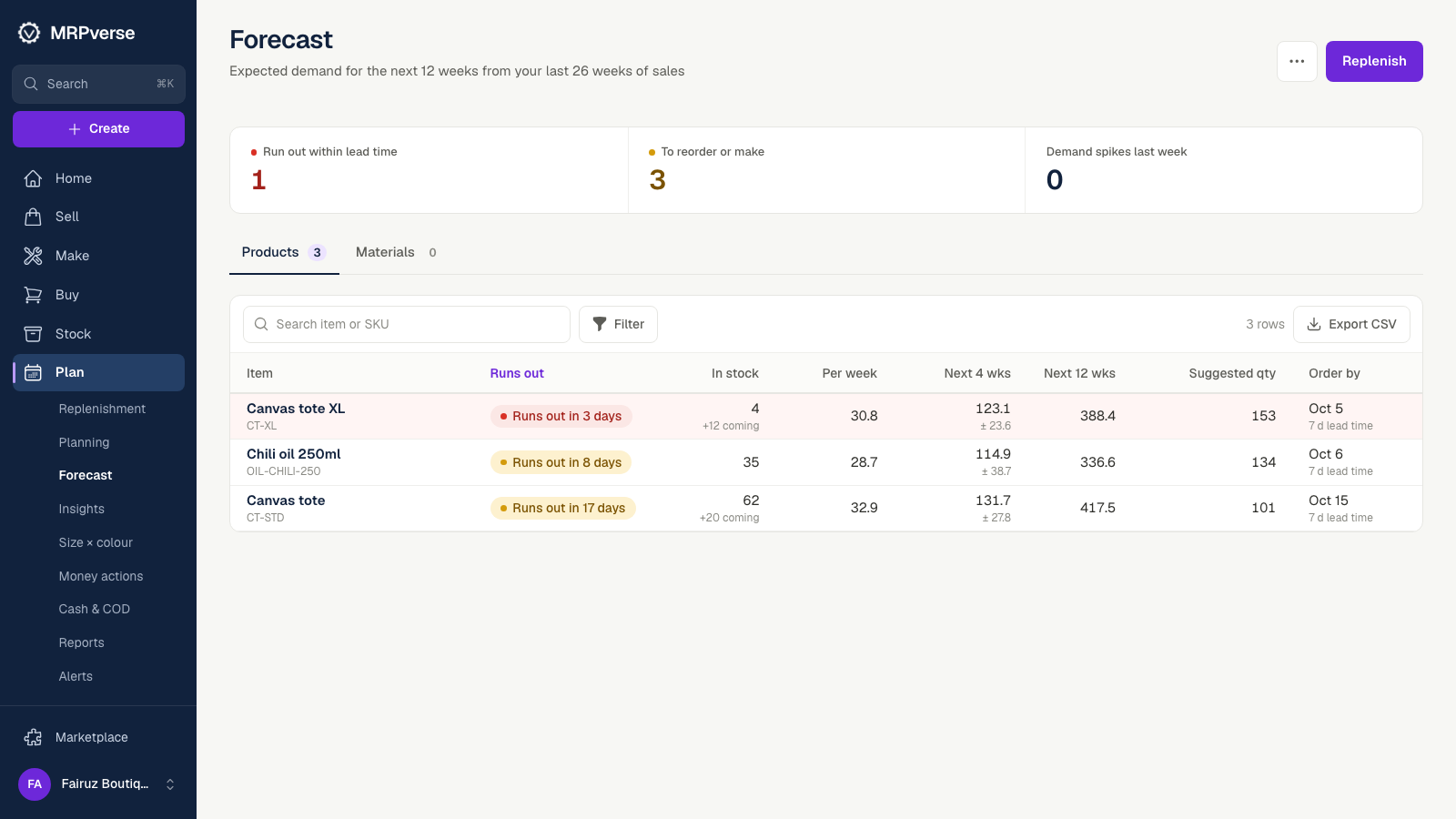Select the Chili oil 250ml item
1456x819 pixels.
(294, 454)
